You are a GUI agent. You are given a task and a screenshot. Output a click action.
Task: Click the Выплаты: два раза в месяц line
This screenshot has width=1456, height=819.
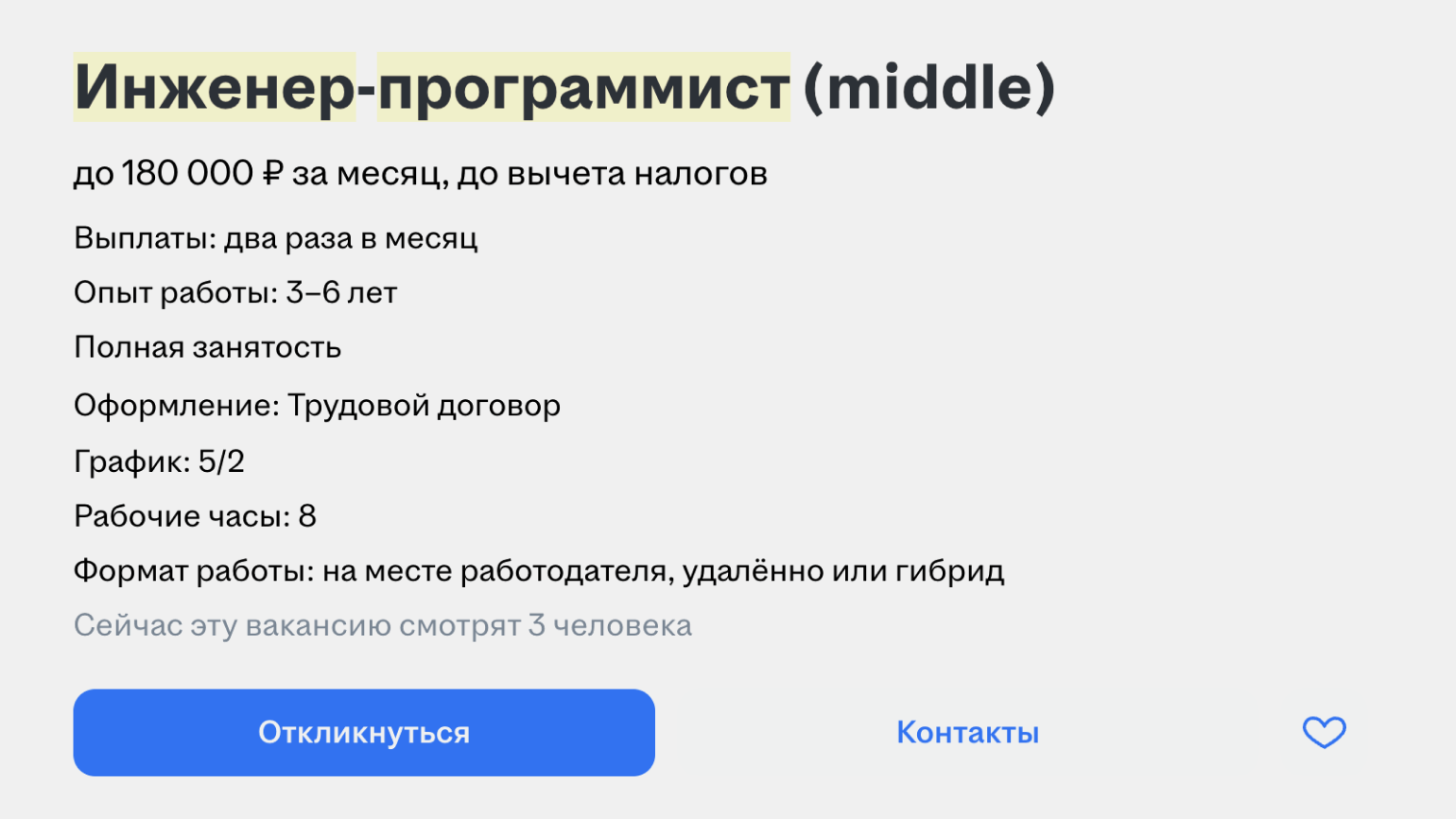(x=275, y=238)
